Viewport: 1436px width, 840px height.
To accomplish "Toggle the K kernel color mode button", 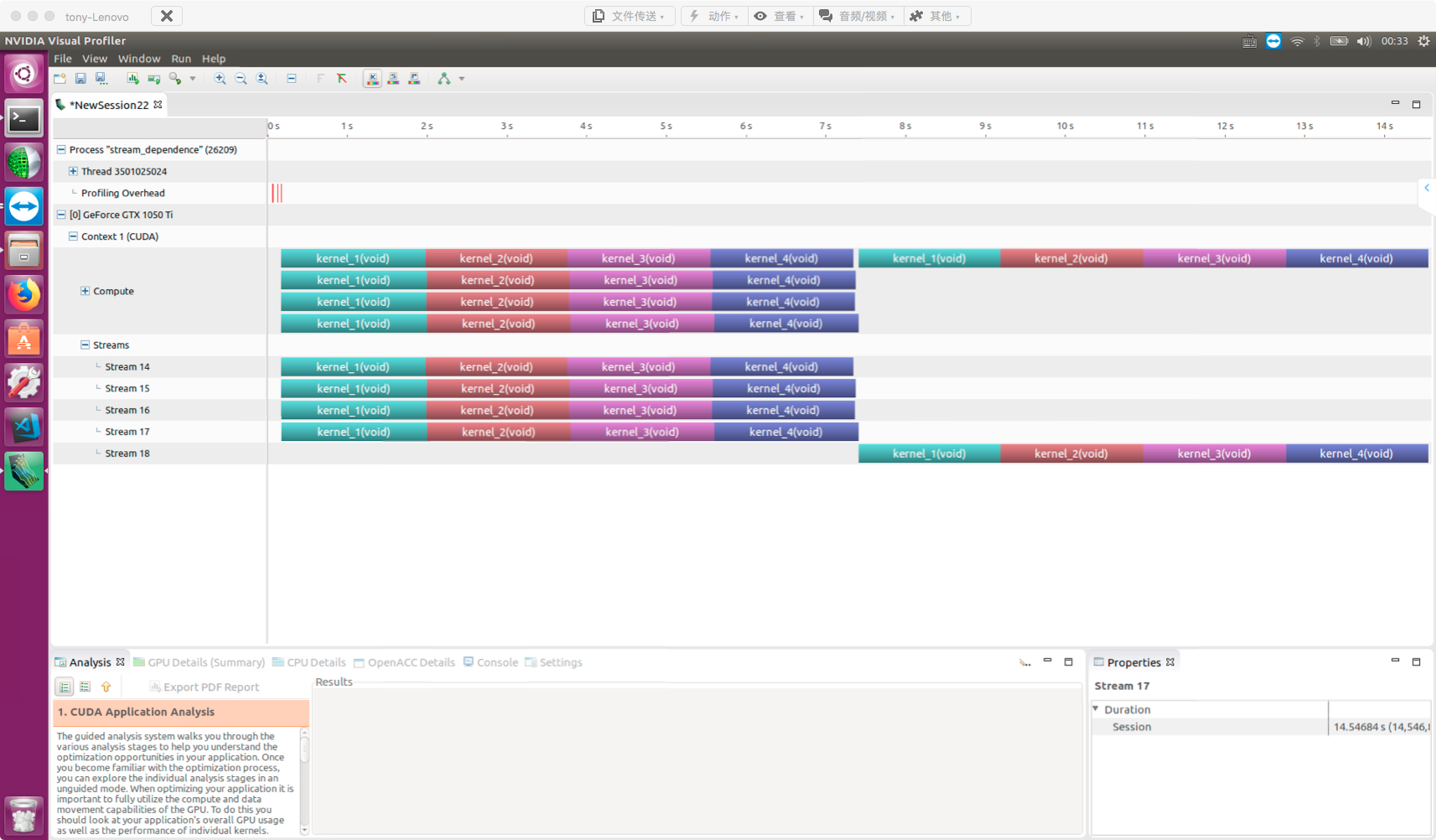I will 372,79.
